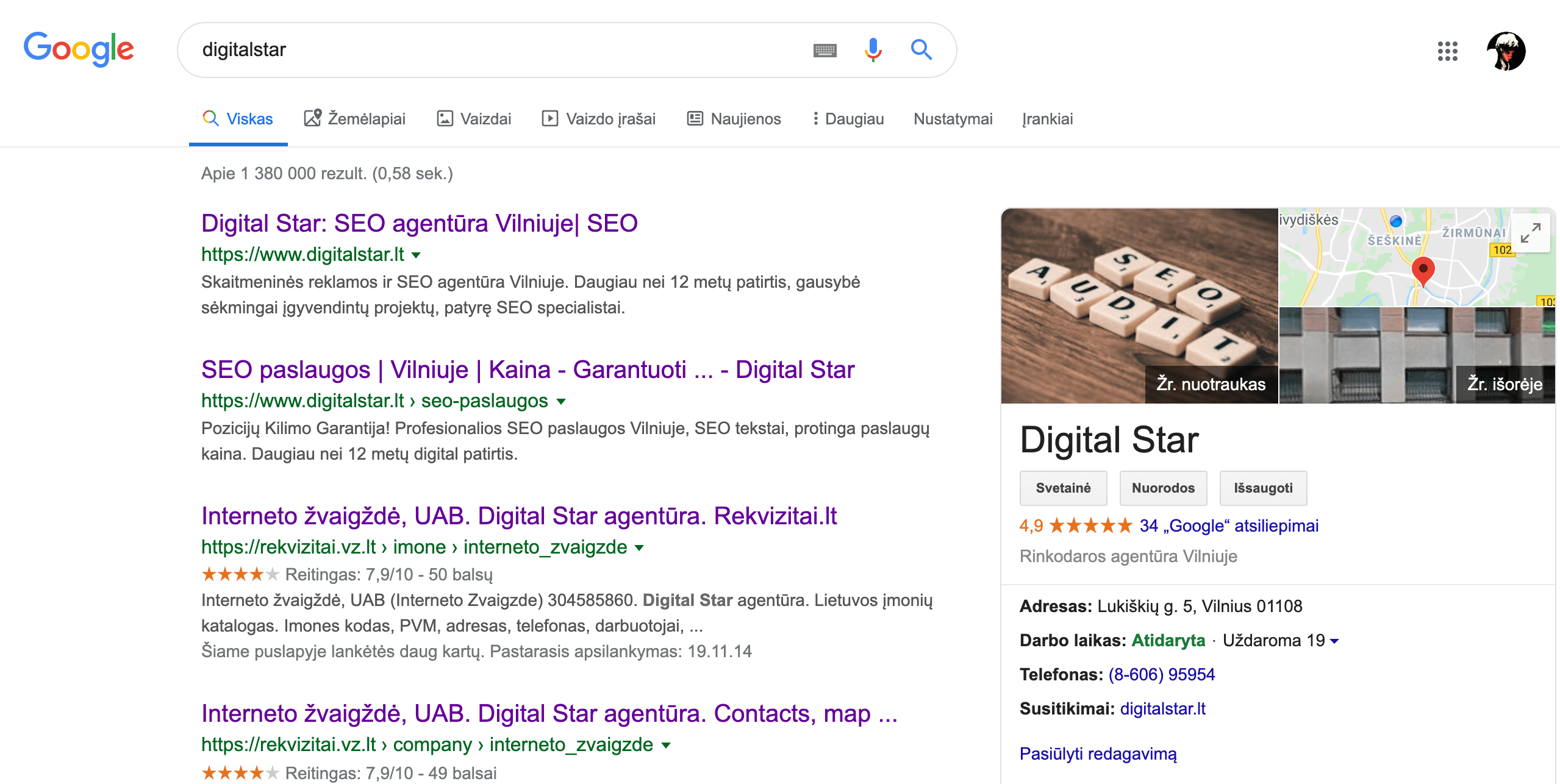Screen dimensions: 1560x784
Task: Click address Lukiškių g. 5, Vilnius 01108
Action: click(1199, 606)
